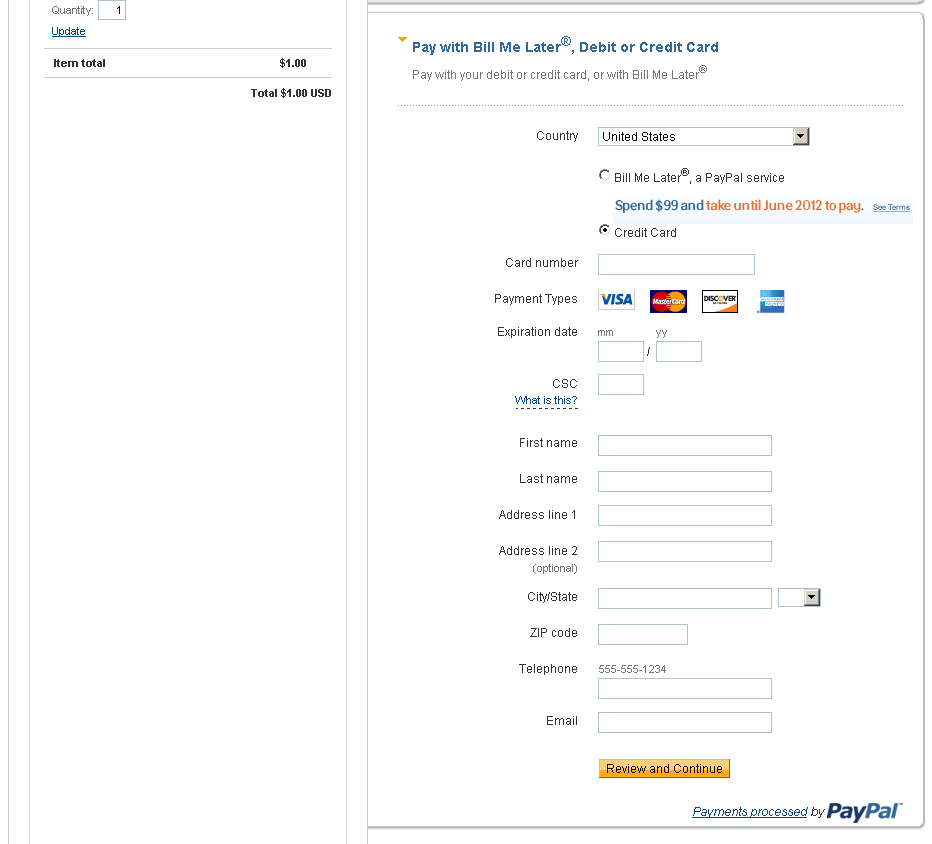Select the Bill Me Later radio option
This screenshot has height=844, width=932.
click(604, 175)
